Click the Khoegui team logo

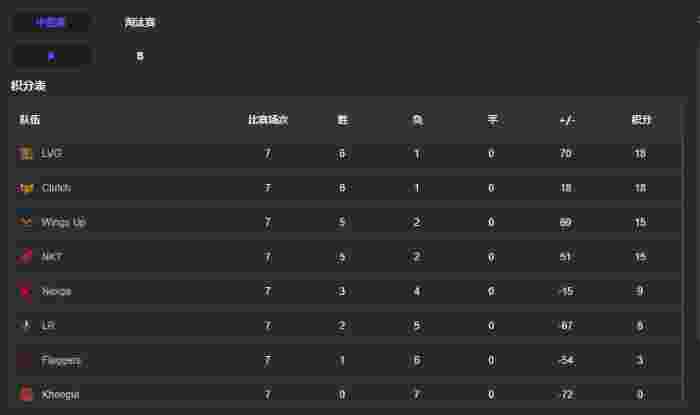tap(26, 394)
